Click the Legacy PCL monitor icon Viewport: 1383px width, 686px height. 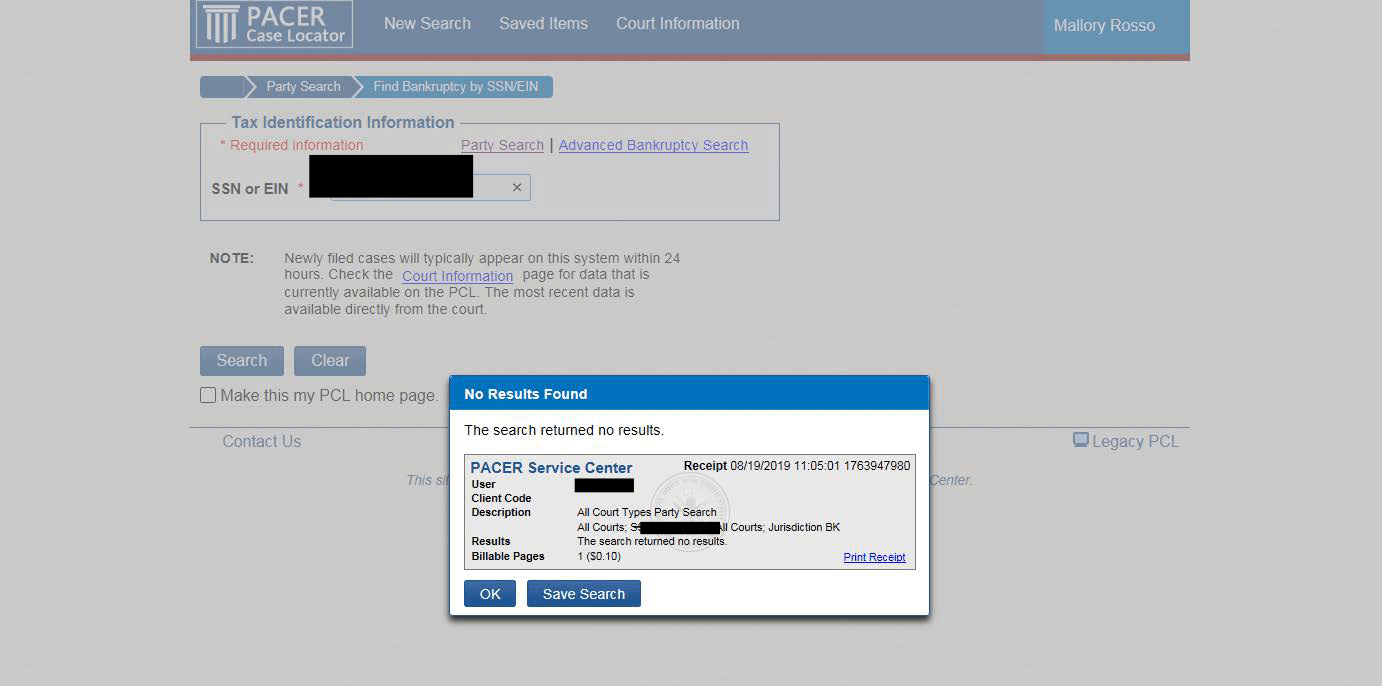pyautogui.click(x=1080, y=440)
